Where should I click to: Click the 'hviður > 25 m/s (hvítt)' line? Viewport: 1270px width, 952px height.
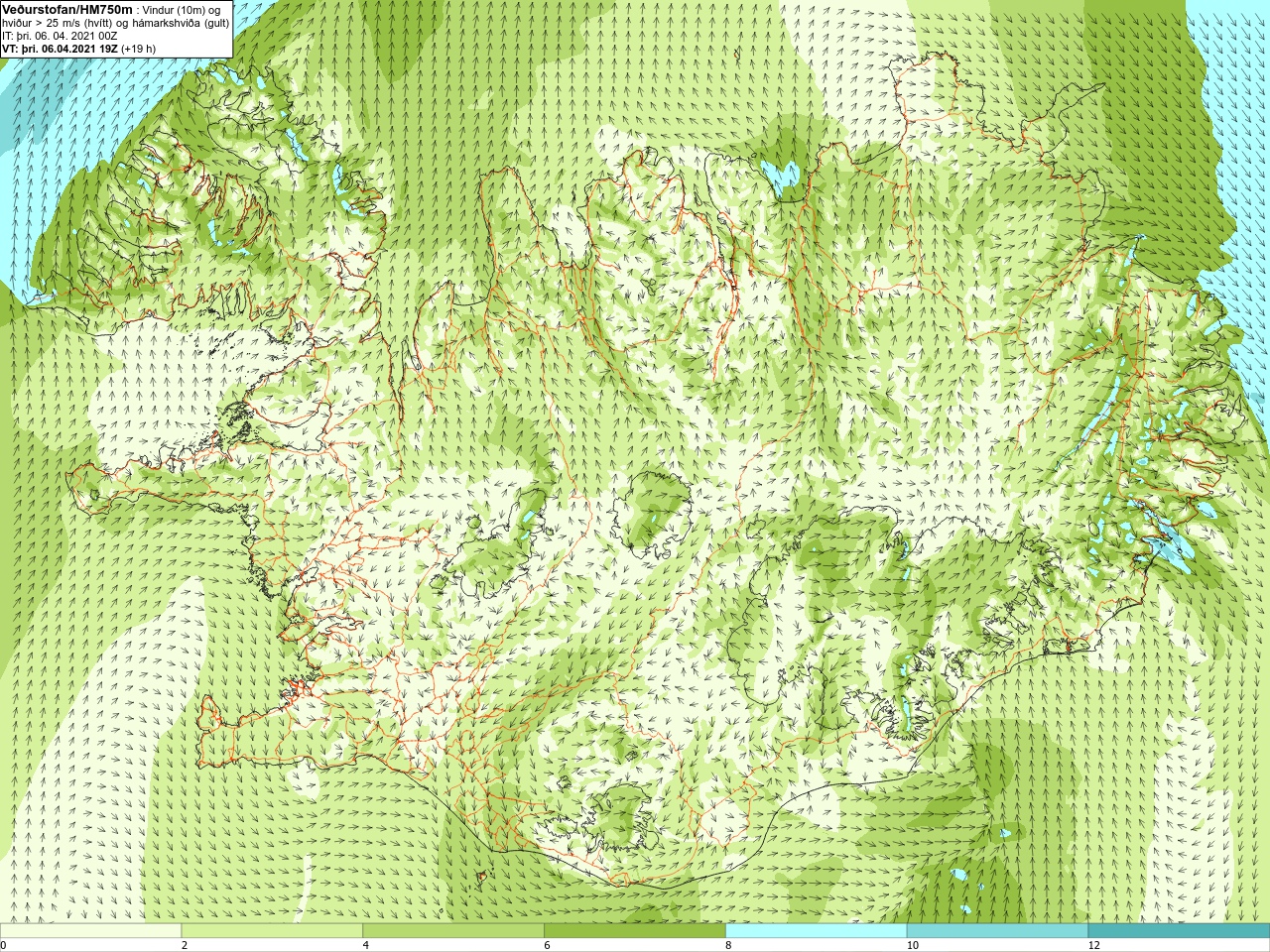(x=57, y=23)
